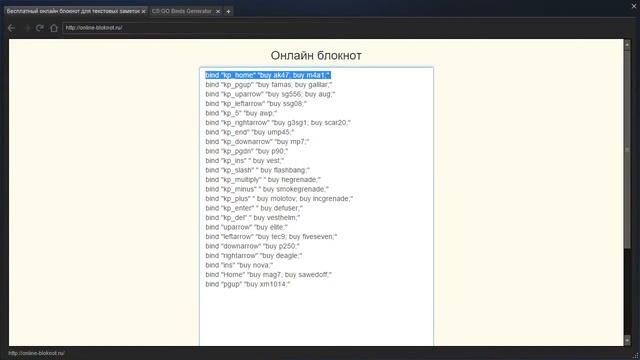Screen dimensions: 640x360
Task: Open the home page icon
Action: 54,28
